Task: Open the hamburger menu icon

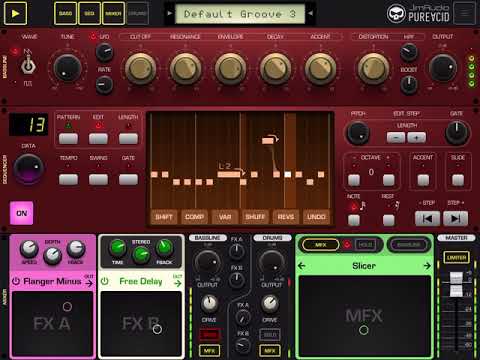Action: pyautogui.click(x=464, y=13)
